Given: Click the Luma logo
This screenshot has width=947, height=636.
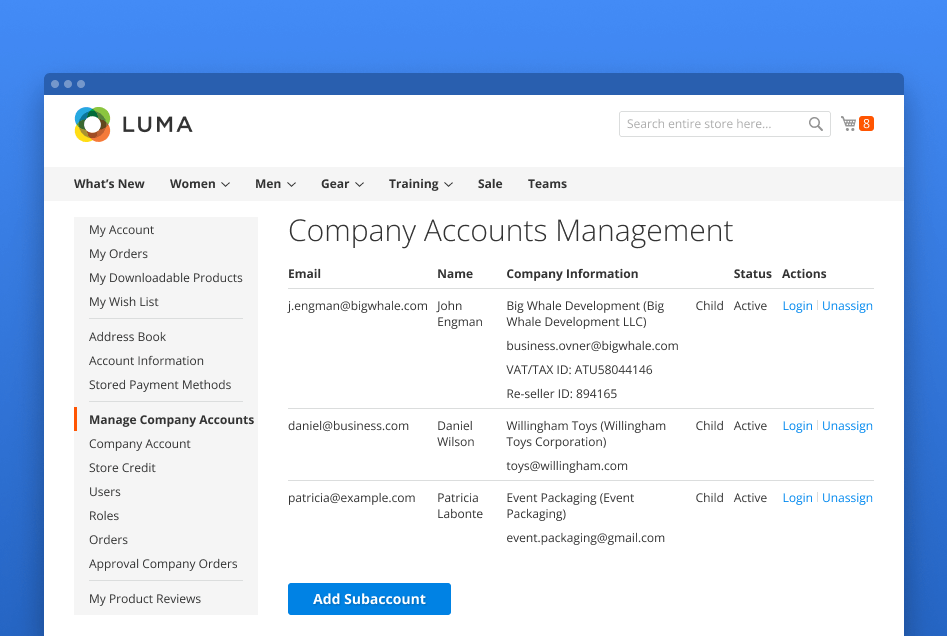Looking at the screenshot, I should [133, 124].
